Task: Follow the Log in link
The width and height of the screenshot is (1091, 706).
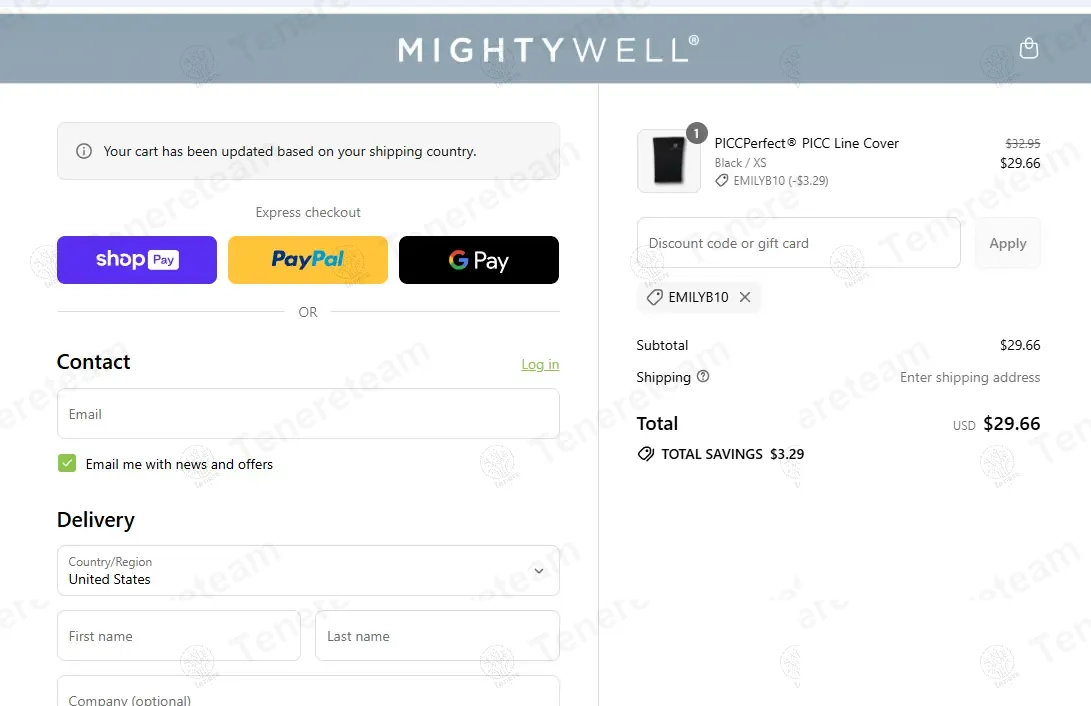Action: (x=540, y=364)
